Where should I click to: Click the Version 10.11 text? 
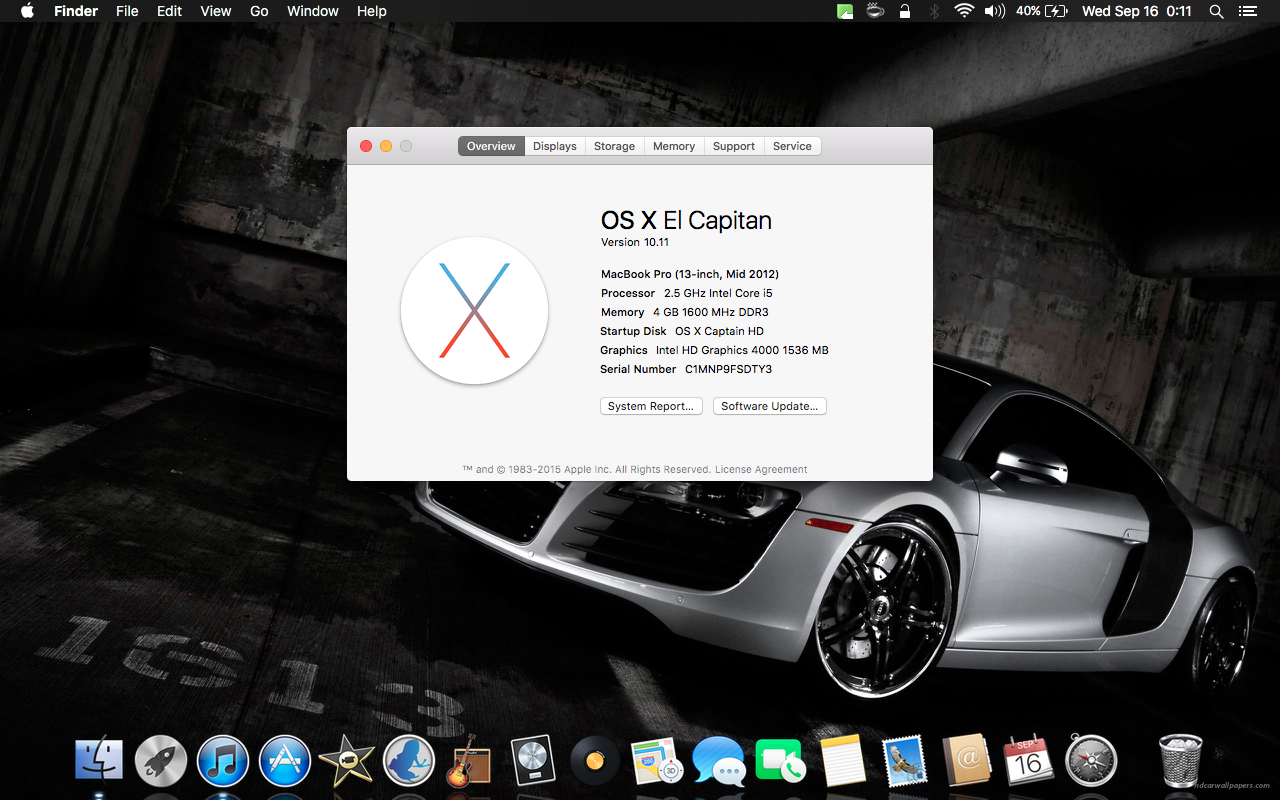(635, 242)
